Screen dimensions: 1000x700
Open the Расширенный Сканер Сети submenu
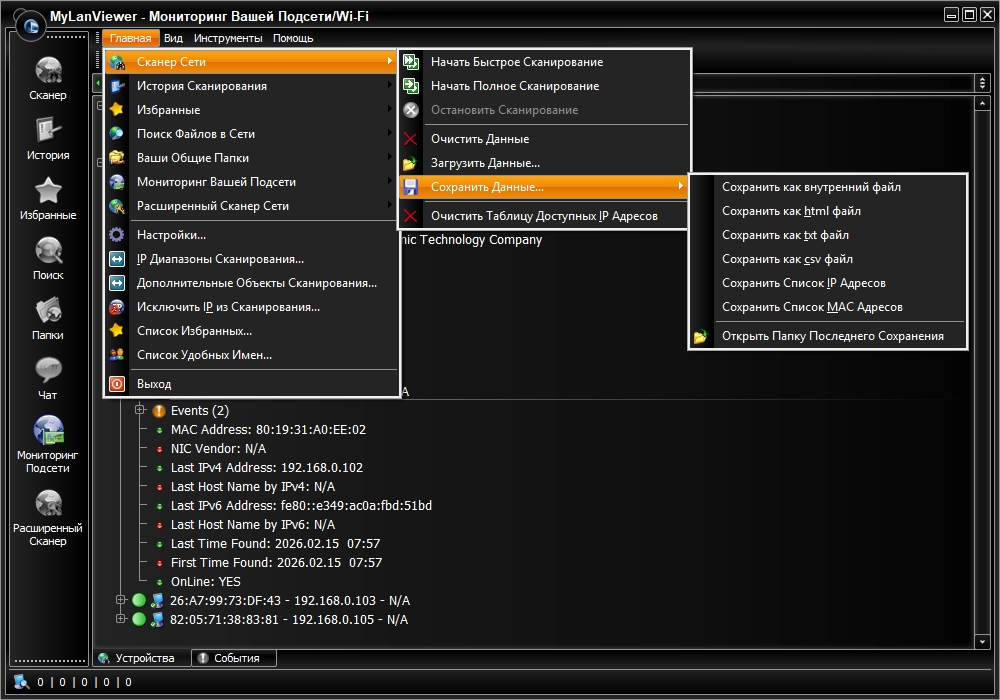pyautogui.click(x=251, y=206)
